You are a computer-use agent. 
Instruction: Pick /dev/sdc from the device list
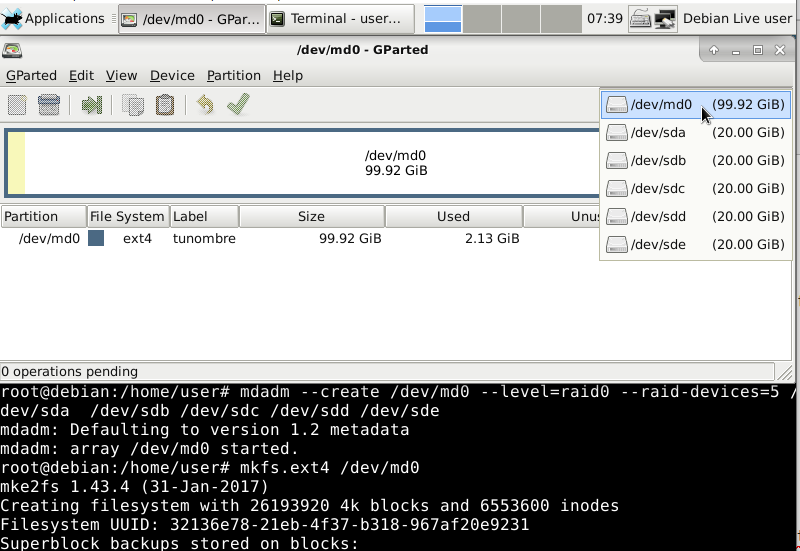pyautogui.click(x=696, y=189)
